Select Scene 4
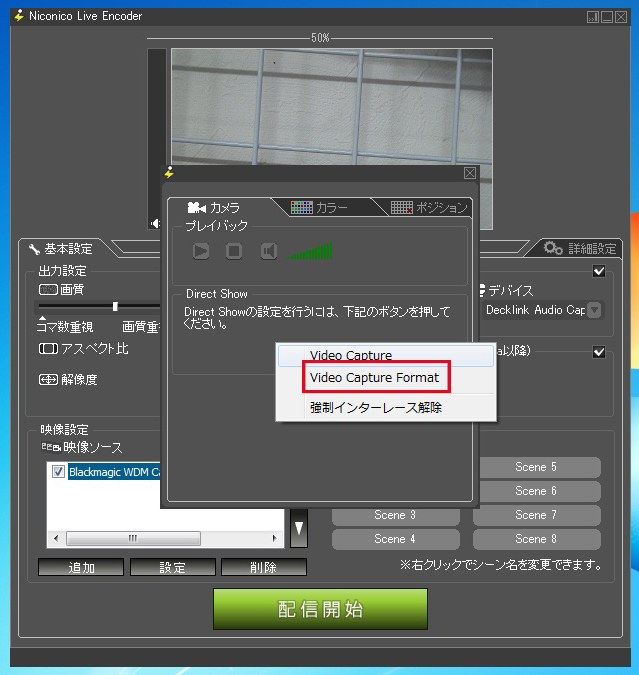The width and height of the screenshot is (639, 675). (395, 539)
